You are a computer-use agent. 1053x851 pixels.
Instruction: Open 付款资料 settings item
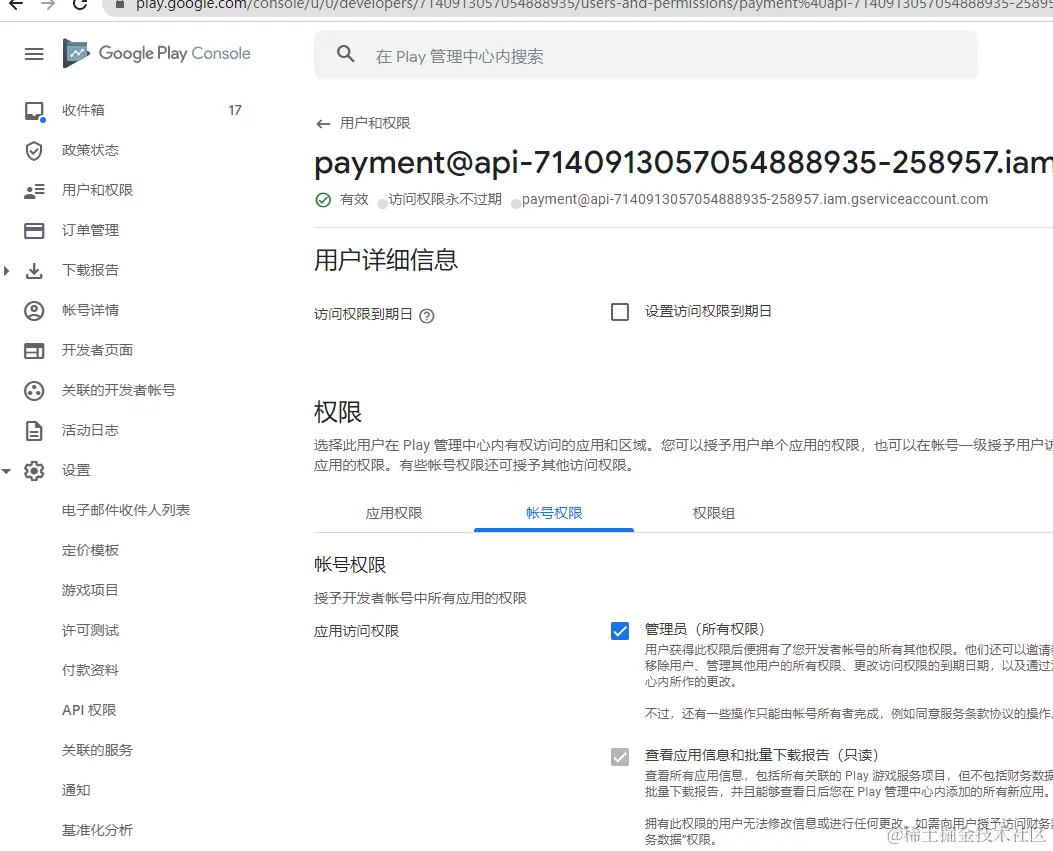tap(90, 670)
